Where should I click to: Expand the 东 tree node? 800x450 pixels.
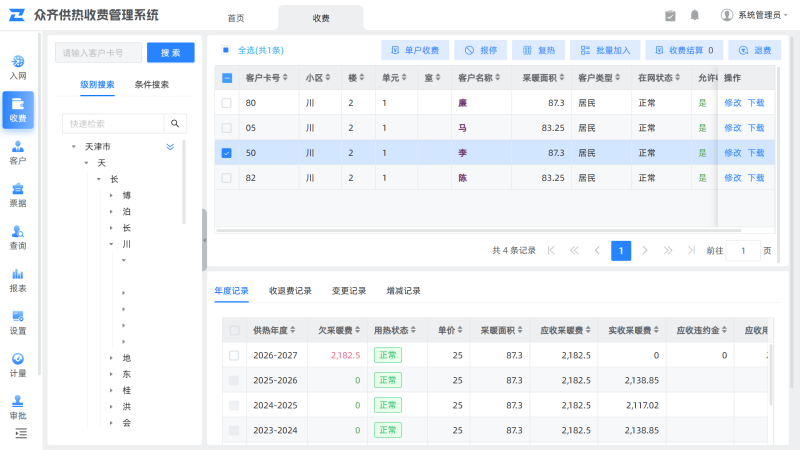(111, 374)
